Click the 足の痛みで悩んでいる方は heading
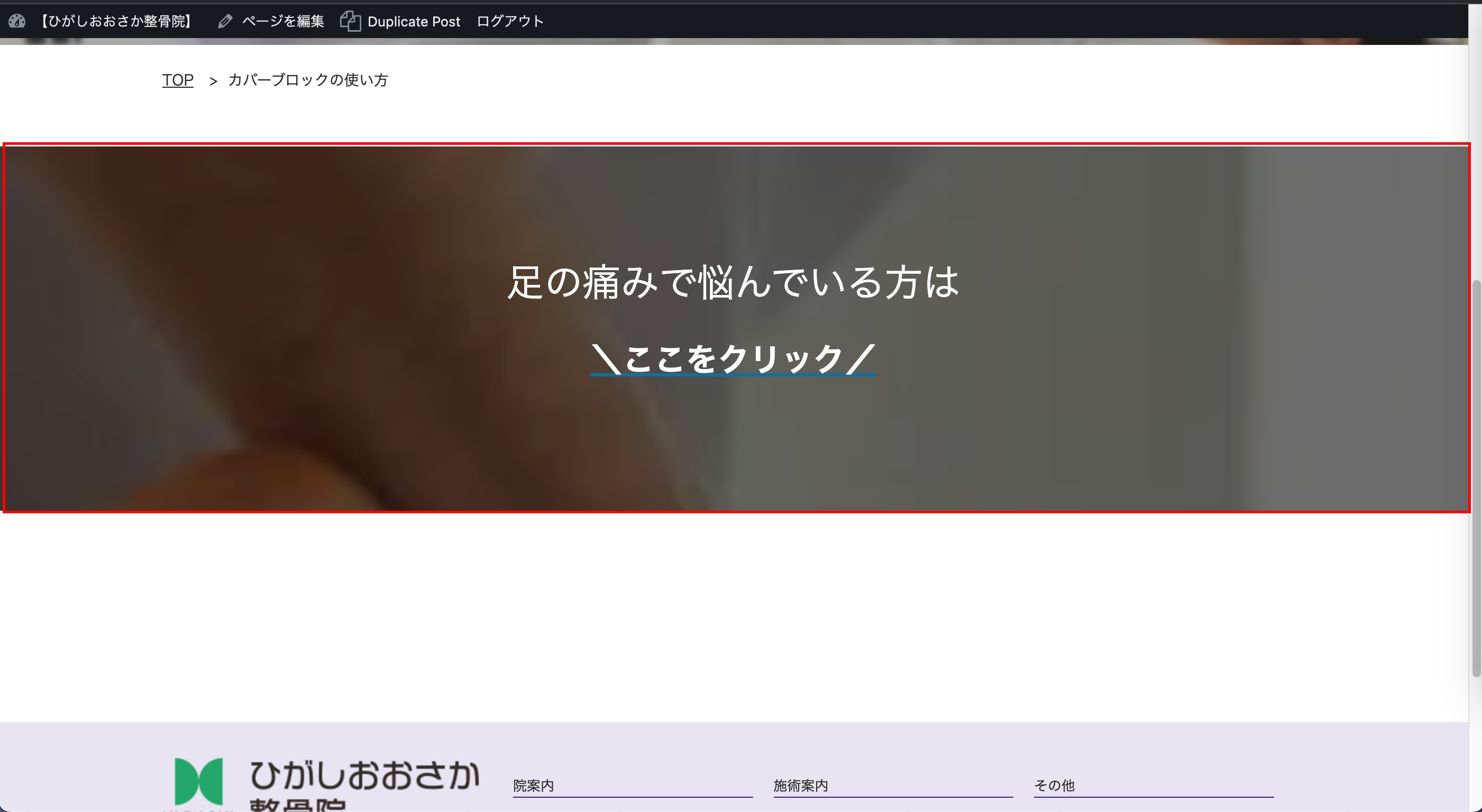This screenshot has width=1482, height=812. pos(733,282)
